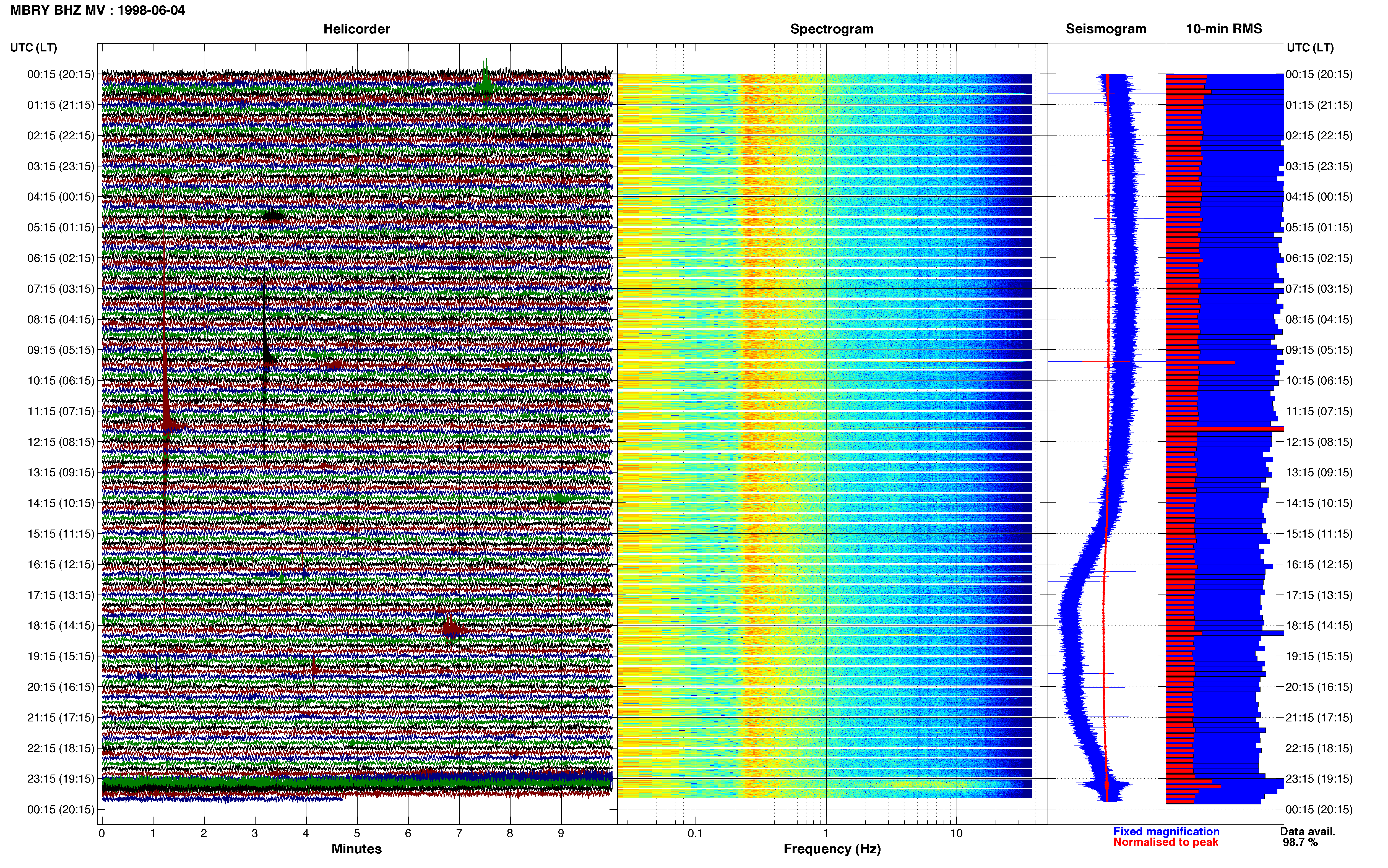Click right-side time label '12:15 (08:15)'
This screenshot has width=1388, height=868.
pyautogui.click(x=1319, y=442)
